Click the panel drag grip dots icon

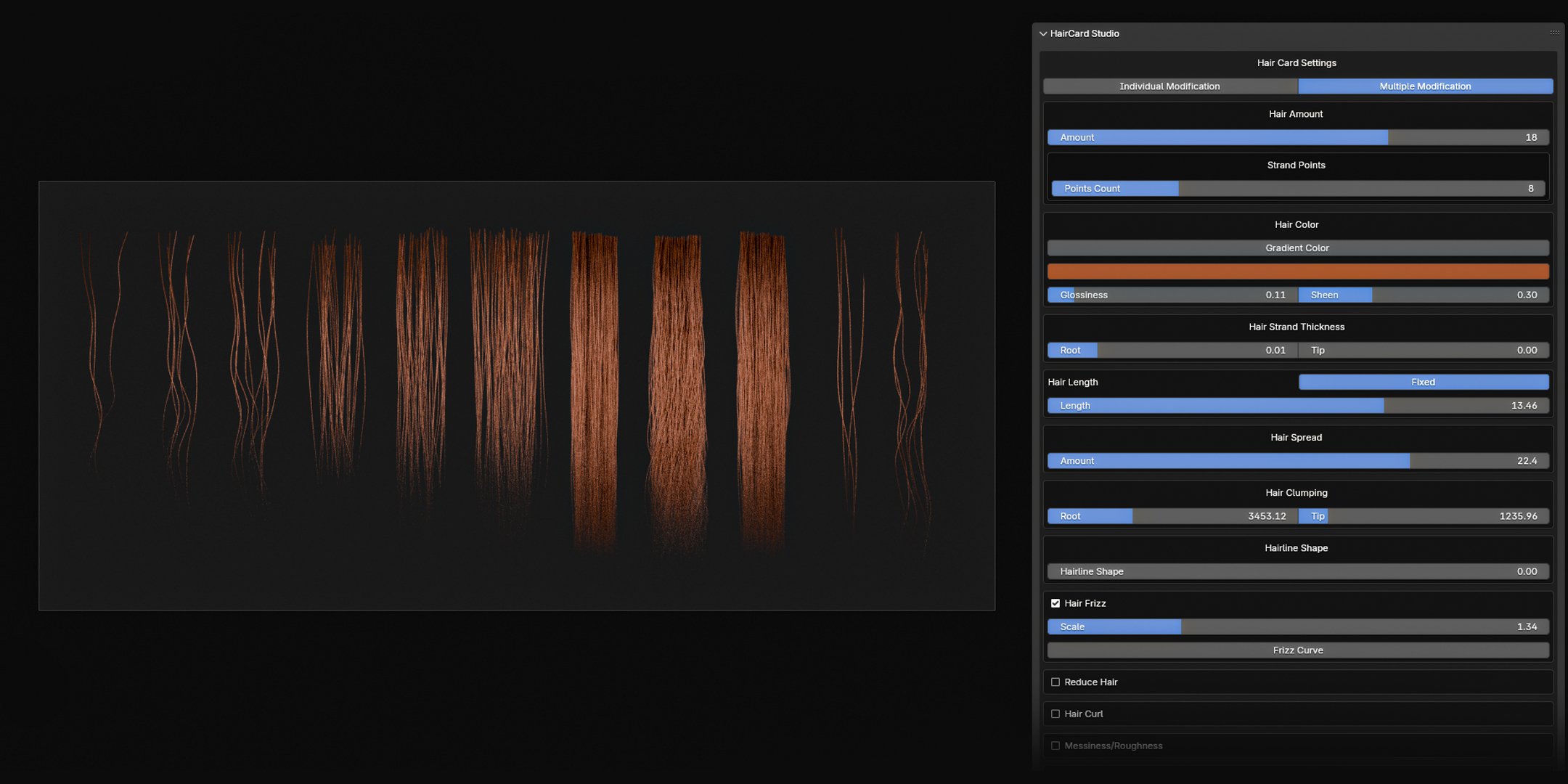[1554, 33]
